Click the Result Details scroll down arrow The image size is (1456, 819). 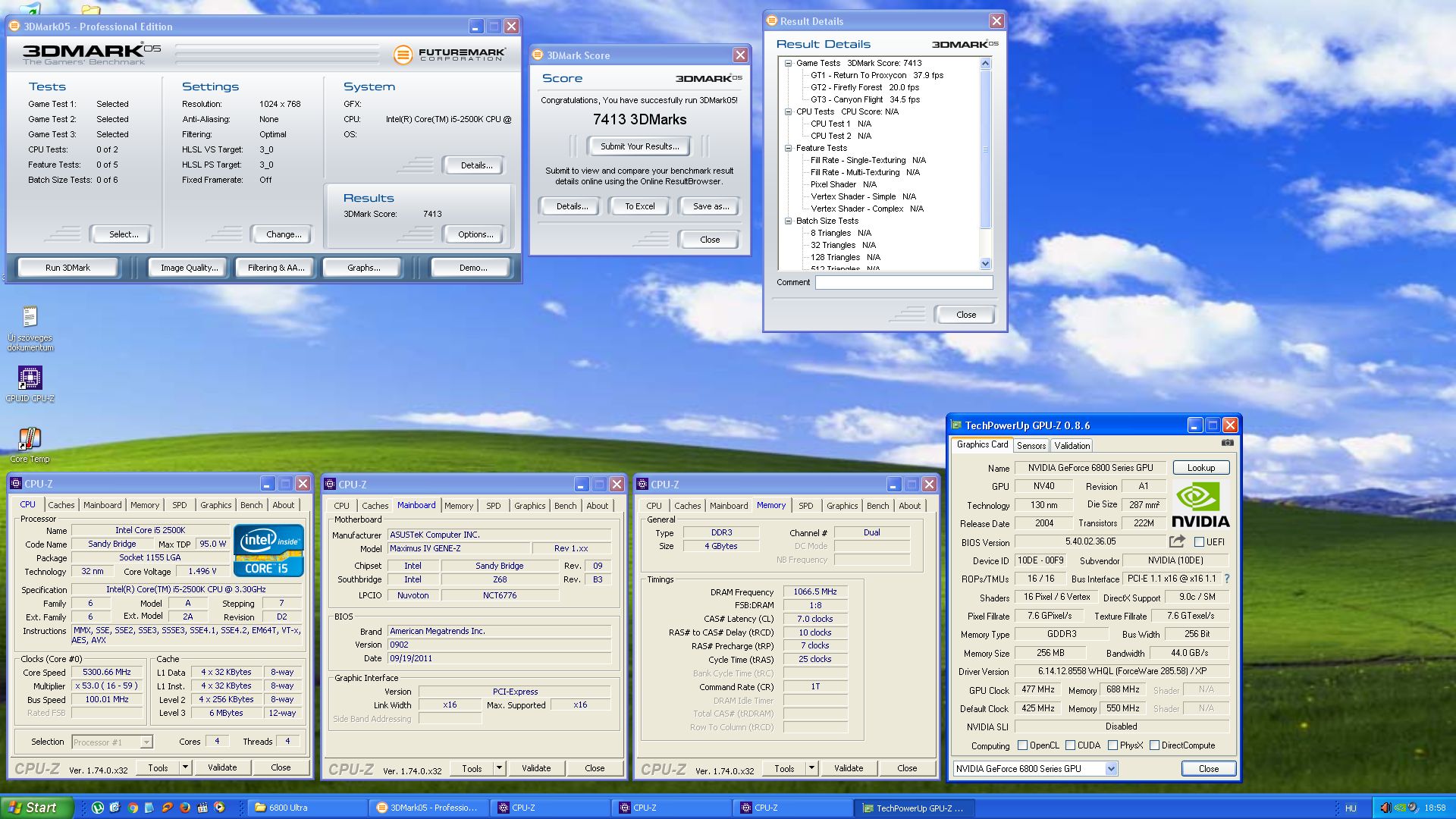pos(985,264)
